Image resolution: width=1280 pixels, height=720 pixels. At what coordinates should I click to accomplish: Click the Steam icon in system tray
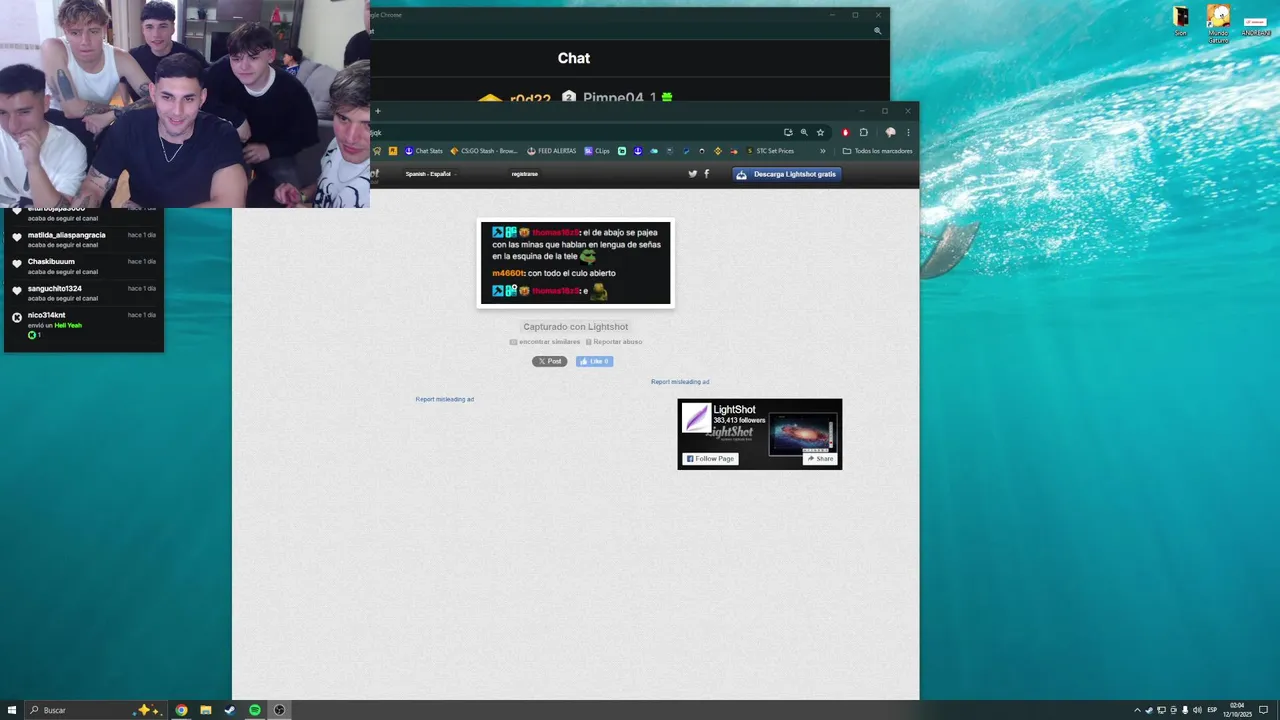pos(1149,710)
